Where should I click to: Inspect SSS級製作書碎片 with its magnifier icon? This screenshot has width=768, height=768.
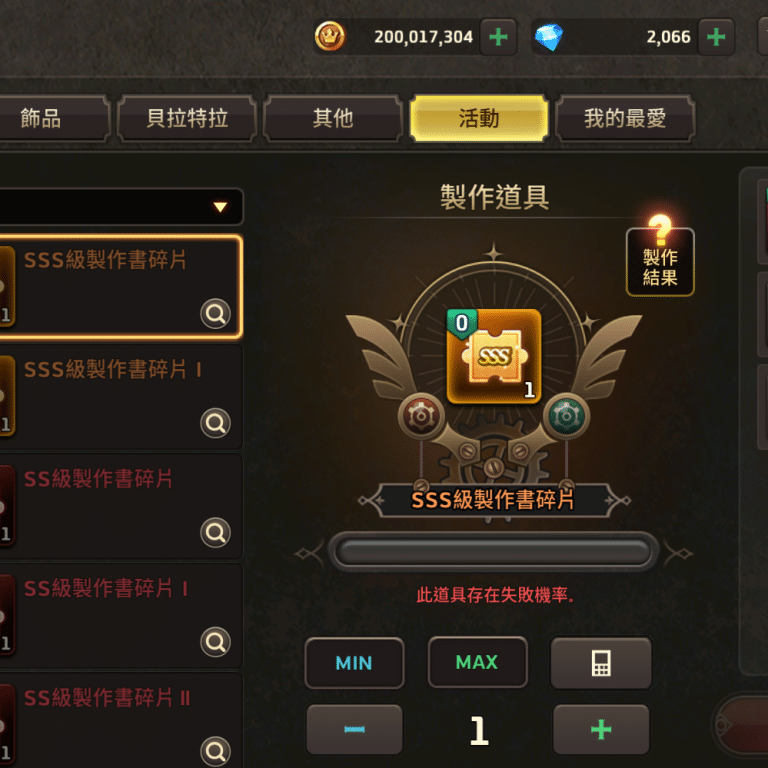coord(216,313)
